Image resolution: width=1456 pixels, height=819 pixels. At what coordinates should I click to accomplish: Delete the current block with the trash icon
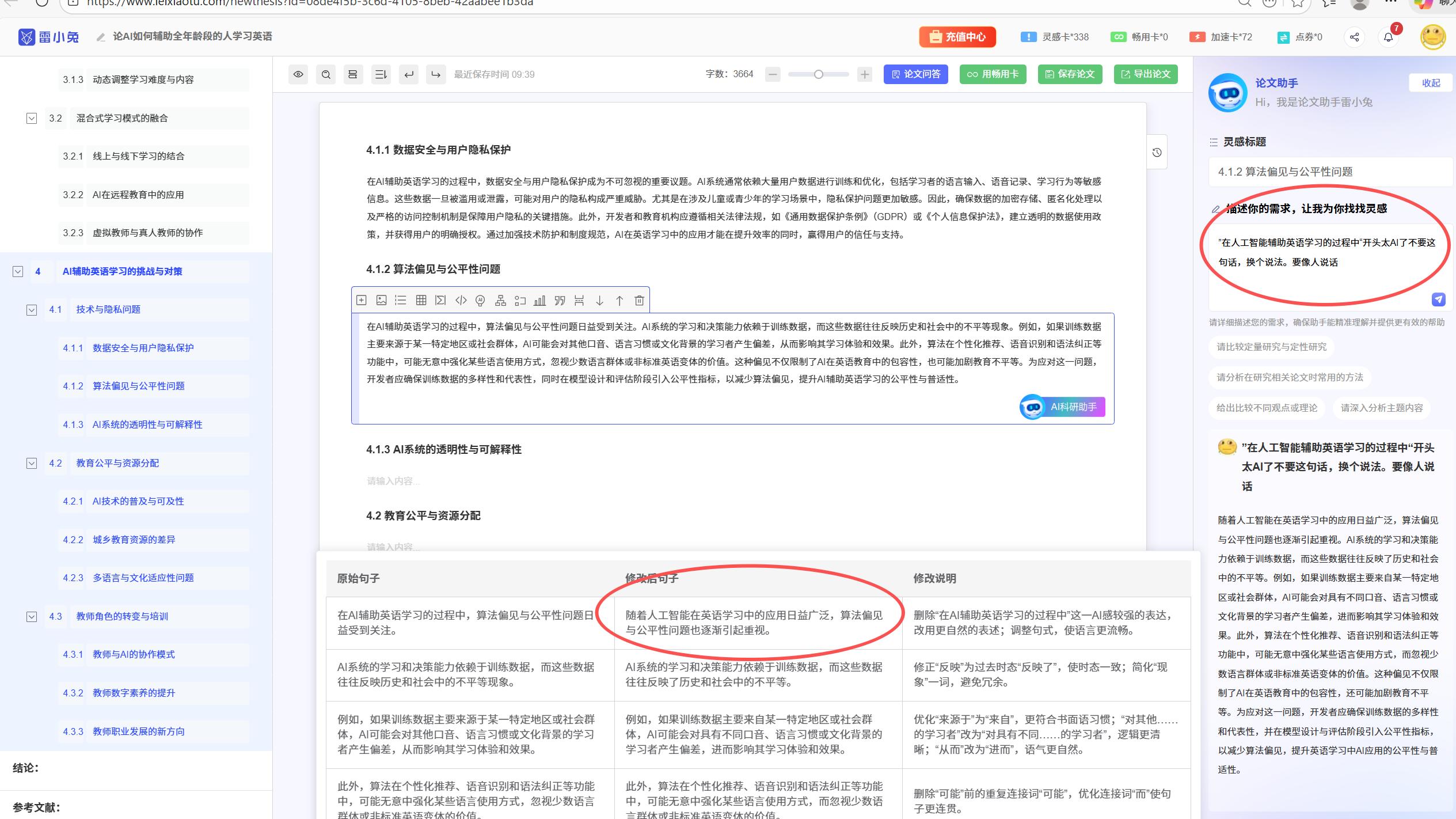coord(638,300)
